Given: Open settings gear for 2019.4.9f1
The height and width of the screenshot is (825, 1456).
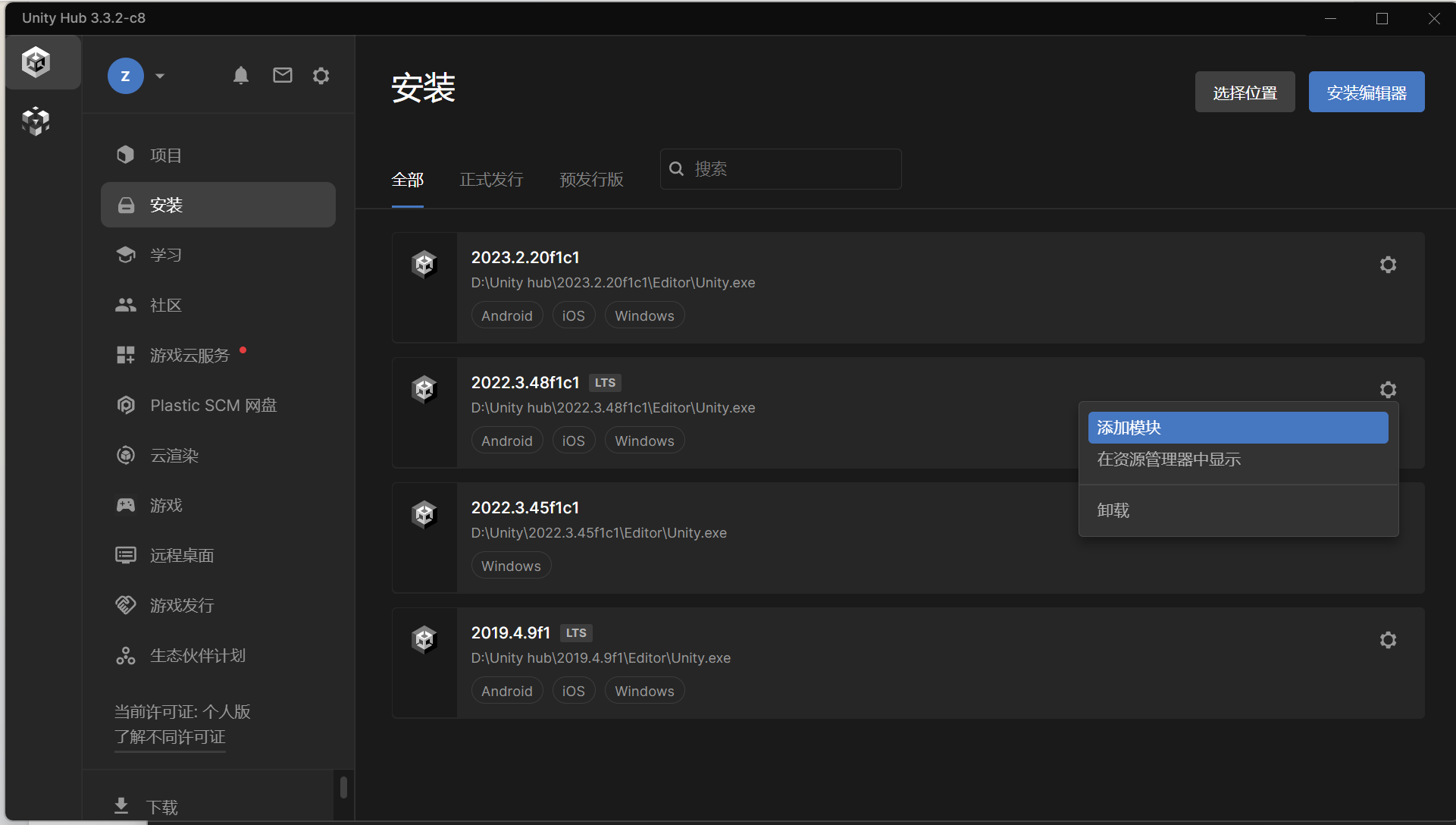Looking at the screenshot, I should (1388, 640).
